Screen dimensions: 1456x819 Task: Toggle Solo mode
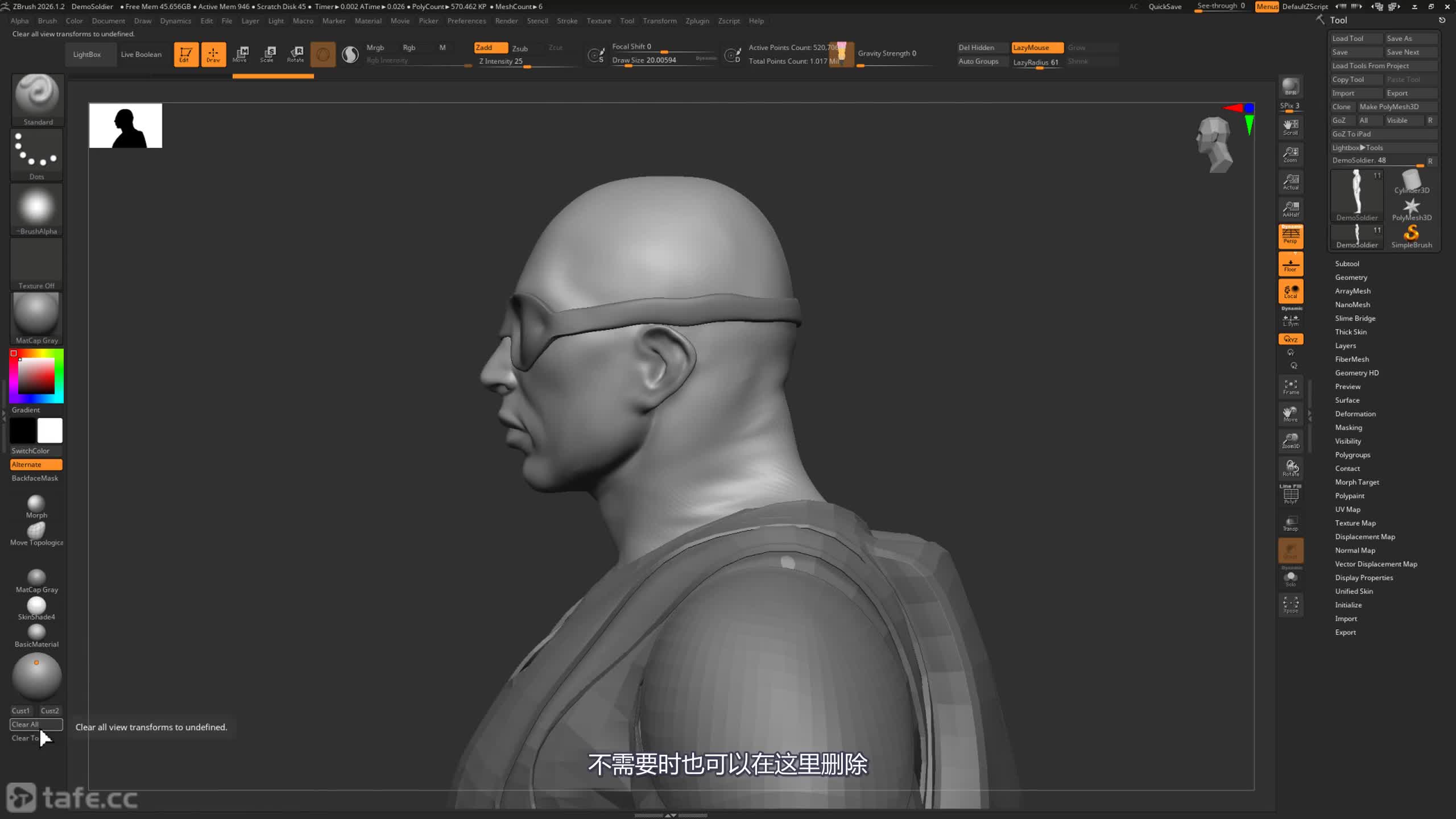(1290, 578)
